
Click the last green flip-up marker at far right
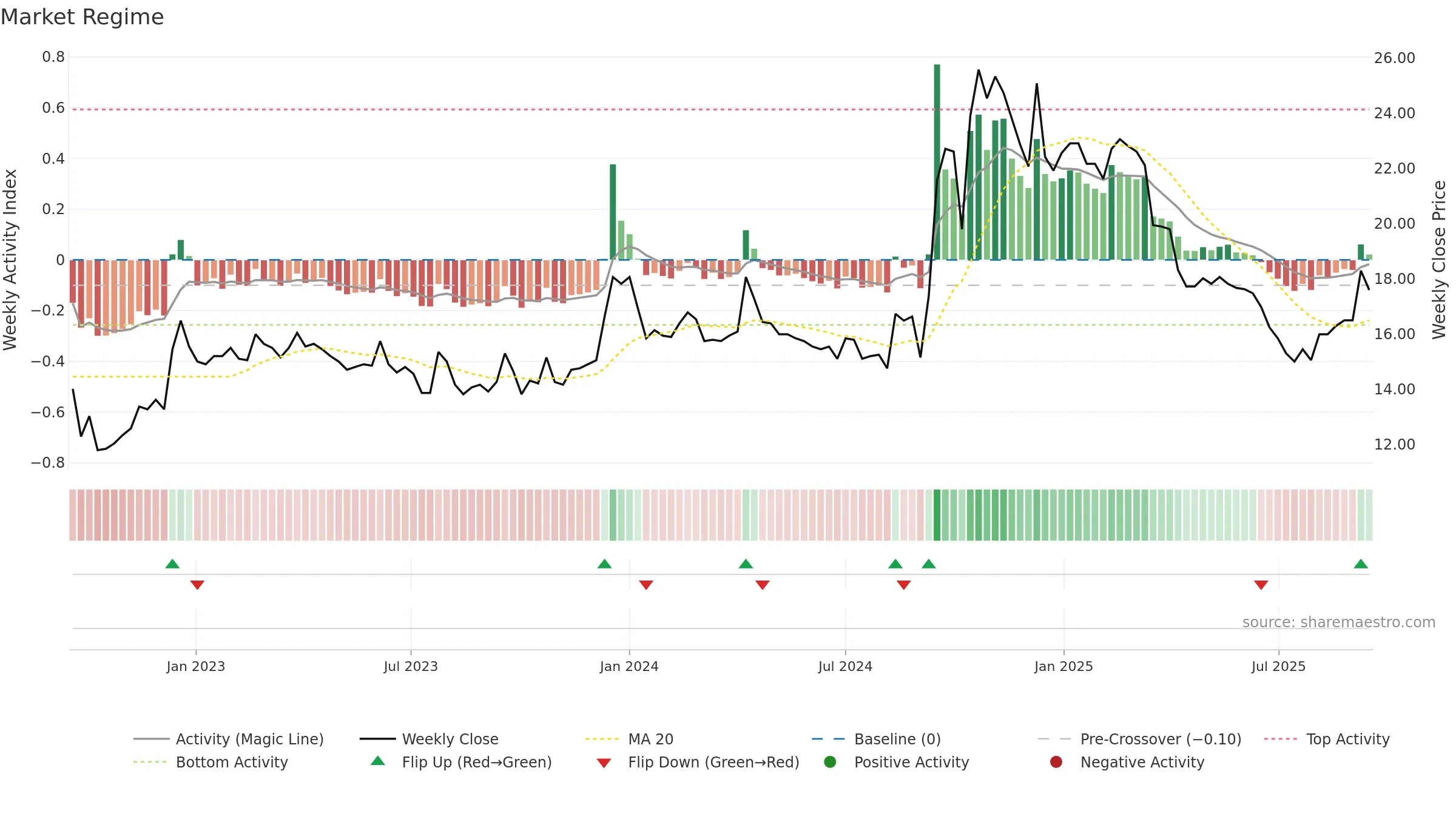[x=1361, y=564]
